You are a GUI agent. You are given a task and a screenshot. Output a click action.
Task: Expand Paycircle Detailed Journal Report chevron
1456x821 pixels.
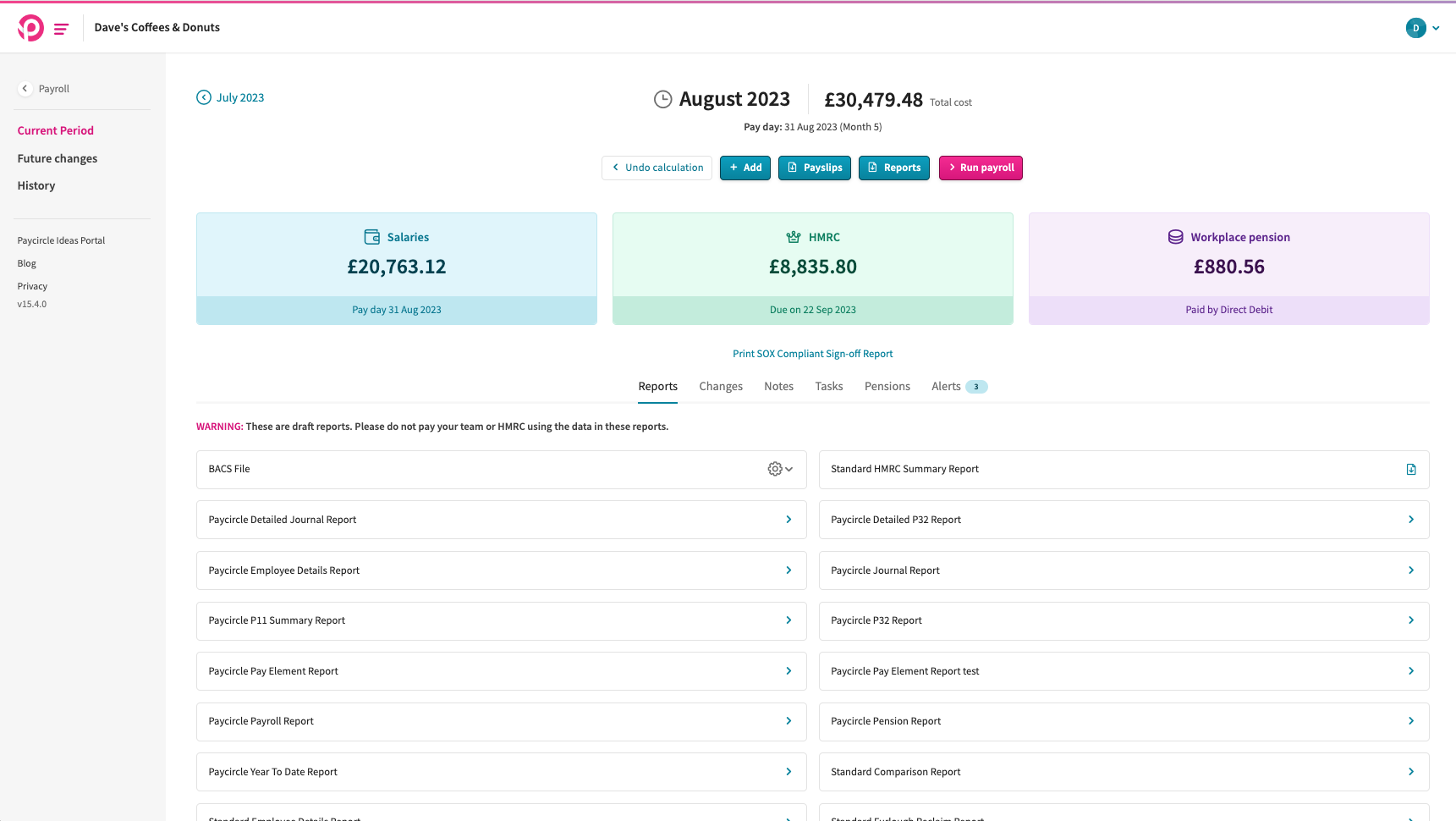tap(788, 520)
